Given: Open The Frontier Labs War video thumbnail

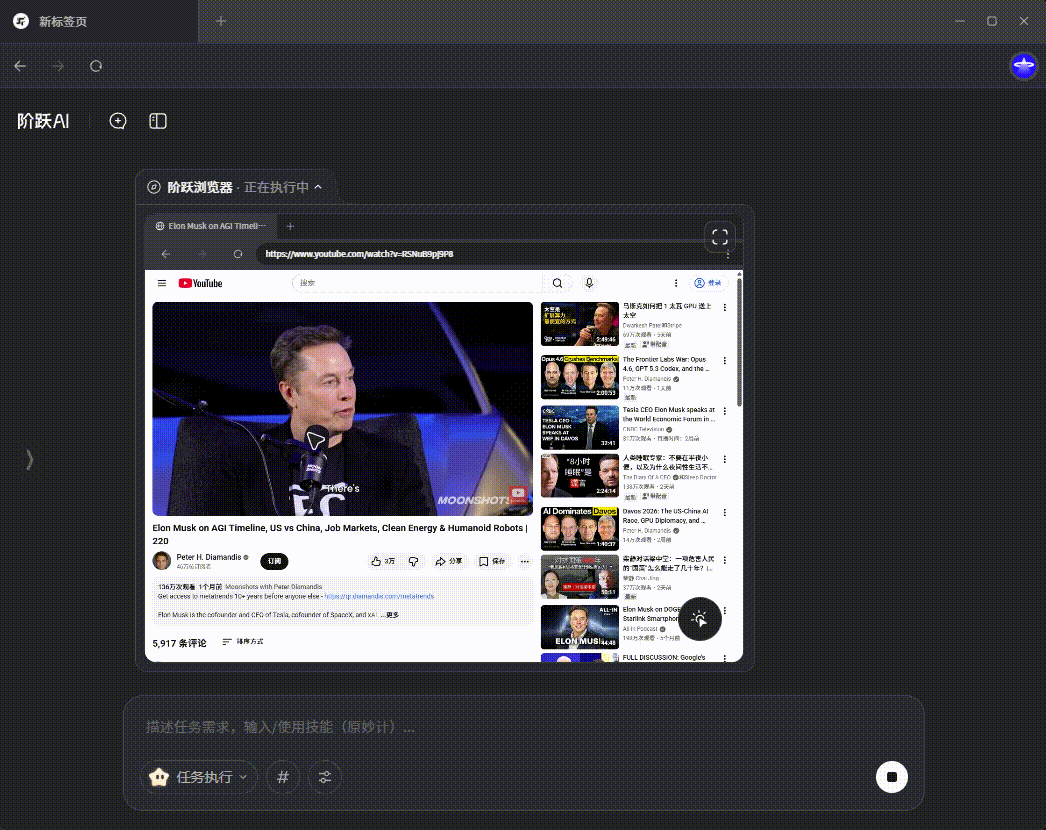Looking at the screenshot, I should (580, 377).
